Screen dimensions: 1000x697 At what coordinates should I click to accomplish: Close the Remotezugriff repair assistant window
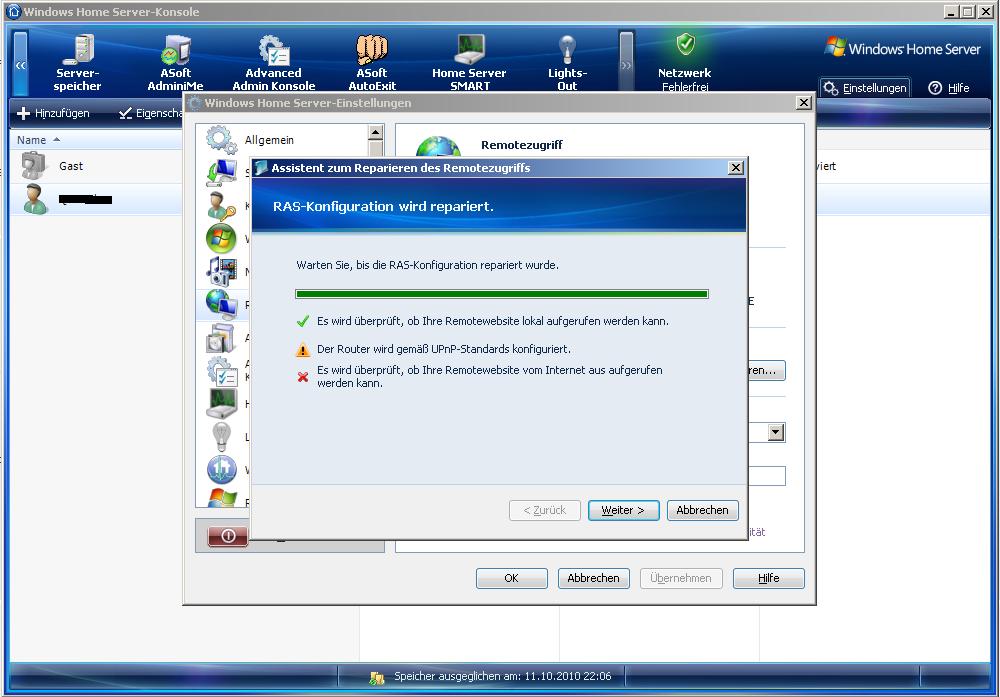[735, 168]
